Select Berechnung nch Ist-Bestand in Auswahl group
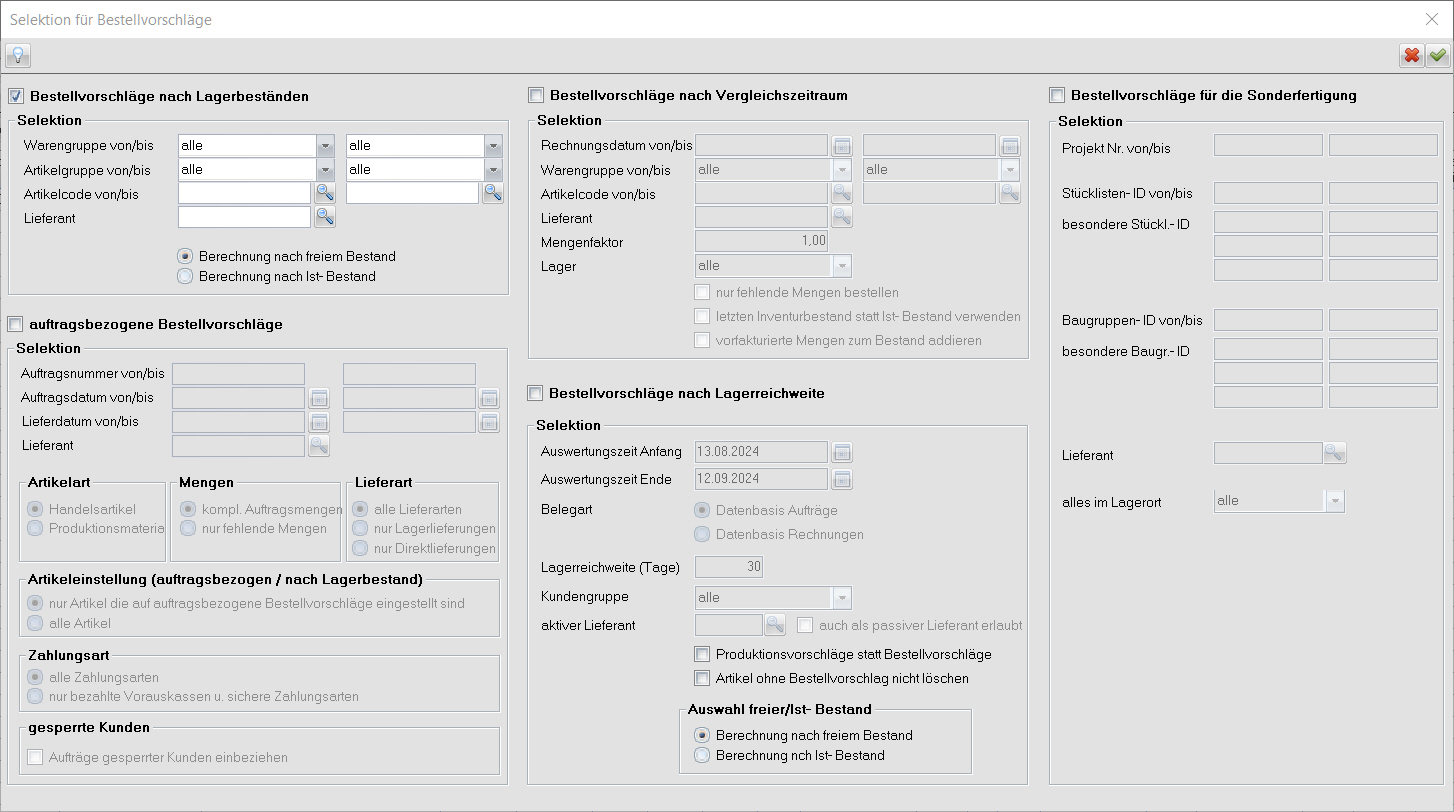This screenshot has width=1454, height=812. pyautogui.click(x=702, y=755)
